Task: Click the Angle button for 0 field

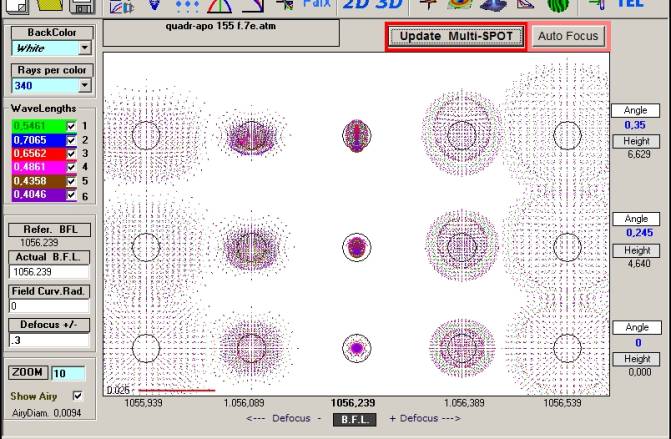Action: 637,328
